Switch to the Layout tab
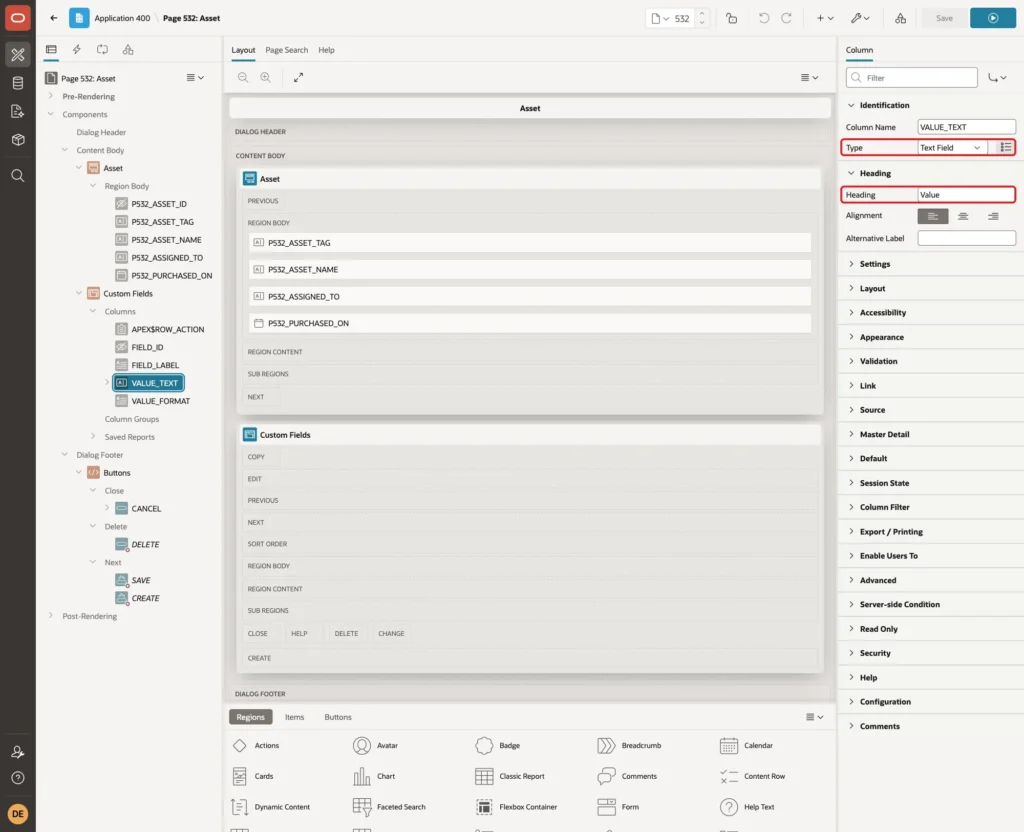The image size is (1024, 832). 244,50
